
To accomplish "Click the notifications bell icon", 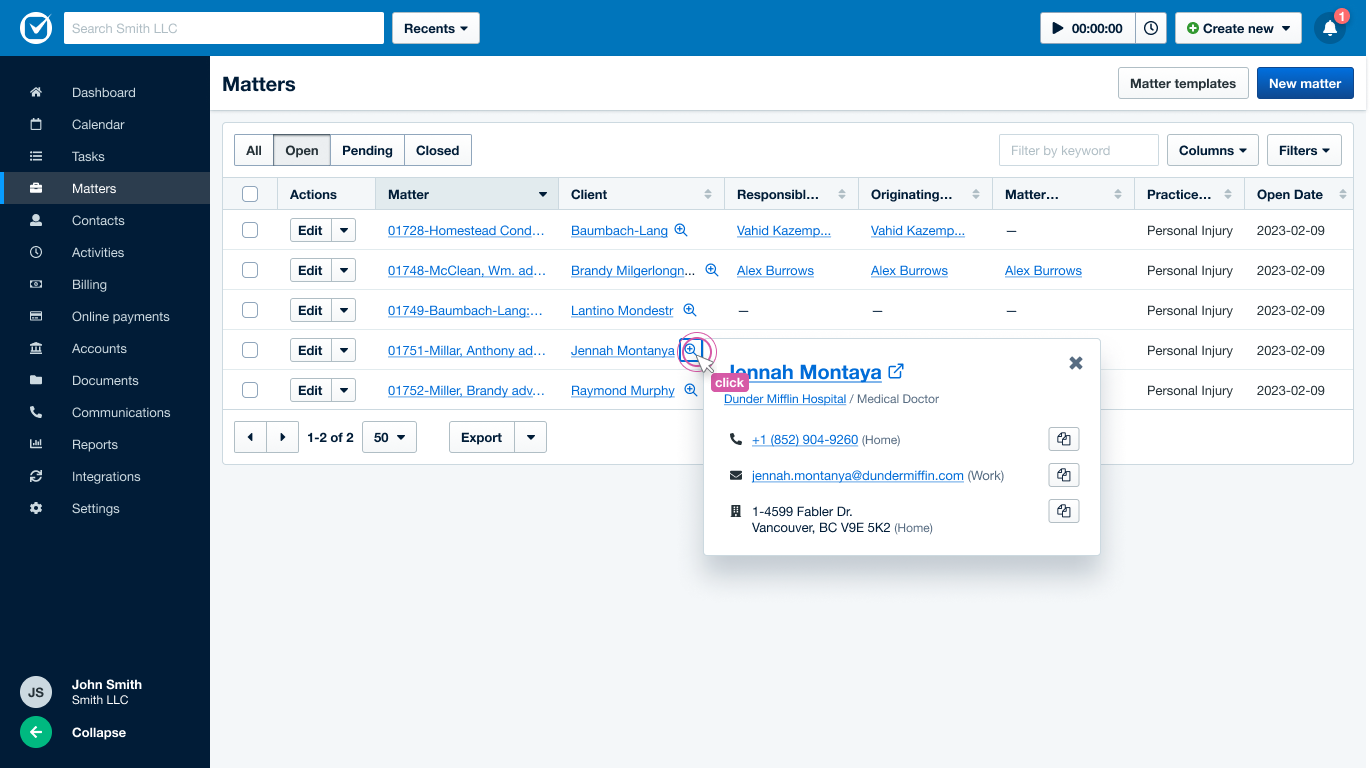I will pos(1329,29).
